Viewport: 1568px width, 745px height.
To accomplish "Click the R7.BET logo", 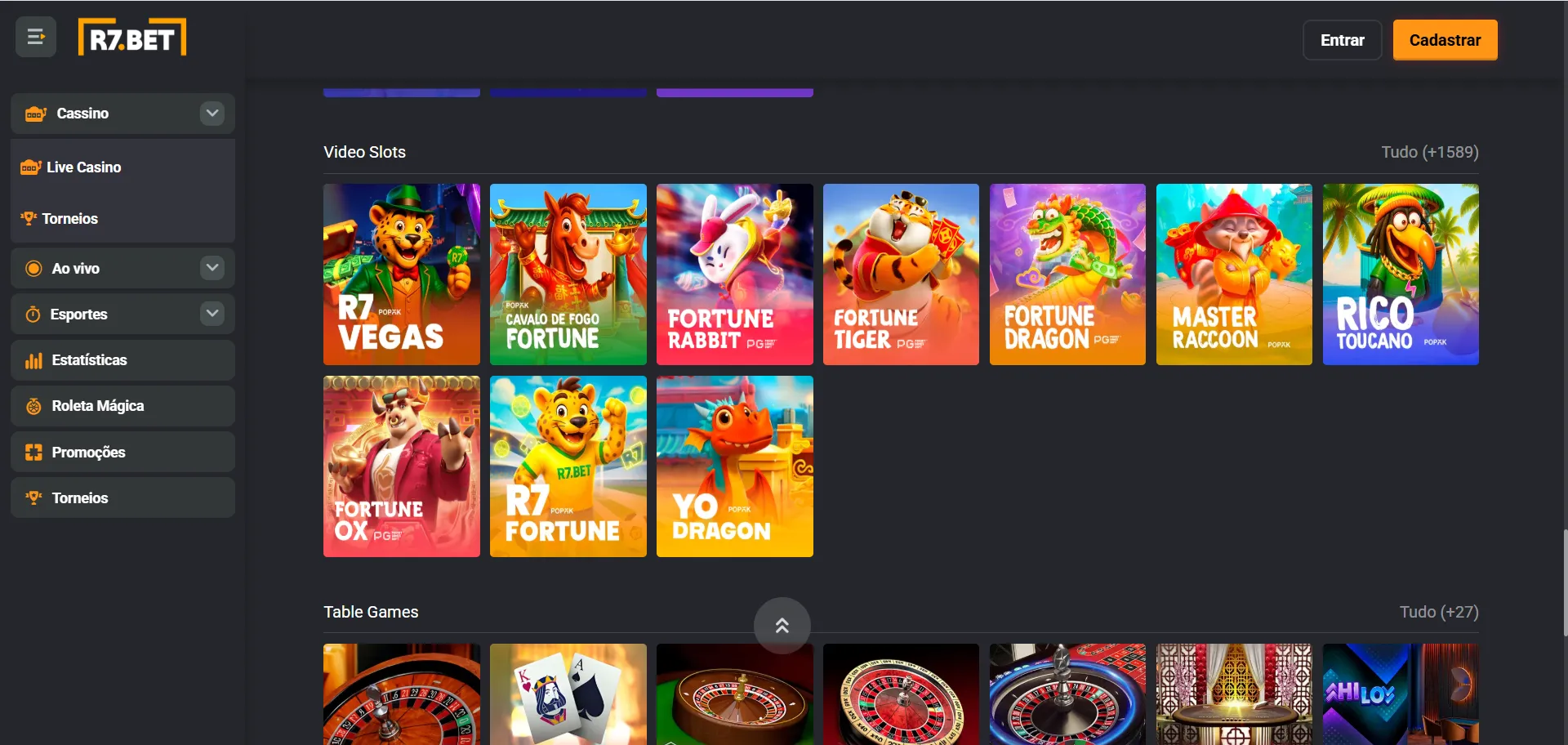I will [132, 38].
